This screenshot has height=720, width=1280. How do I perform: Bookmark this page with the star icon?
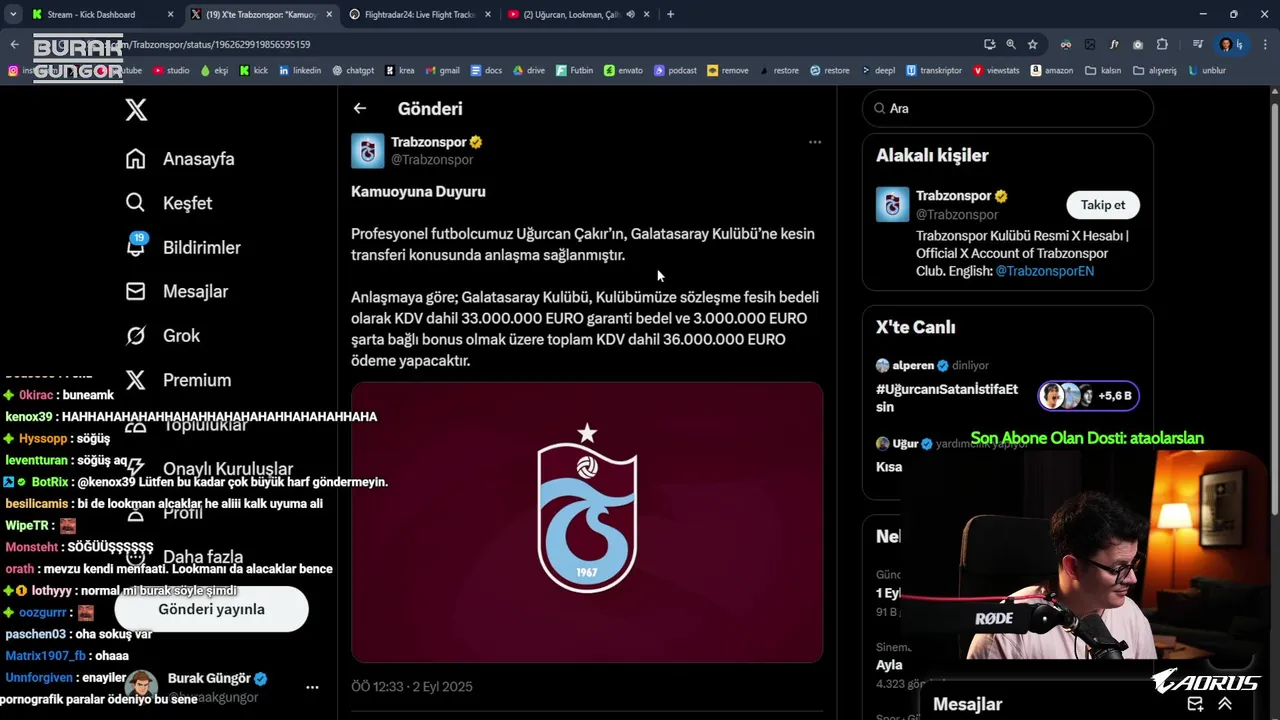pyautogui.click(x=1033, y=44)
